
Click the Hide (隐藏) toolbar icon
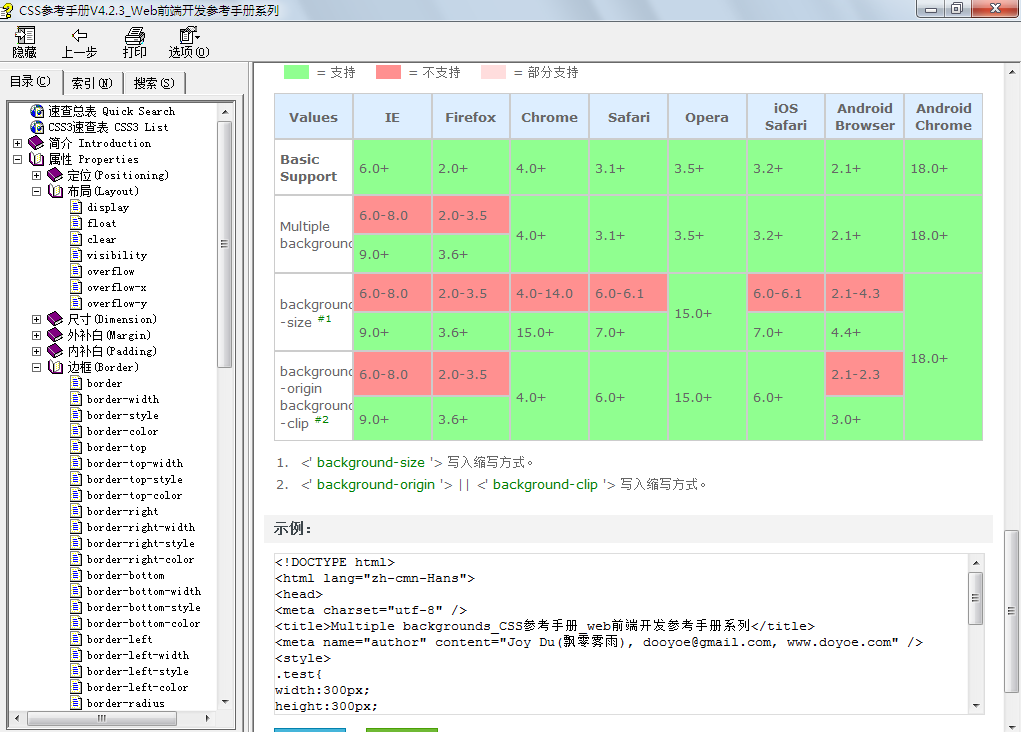pyautogui.click(x=24, y=36)
